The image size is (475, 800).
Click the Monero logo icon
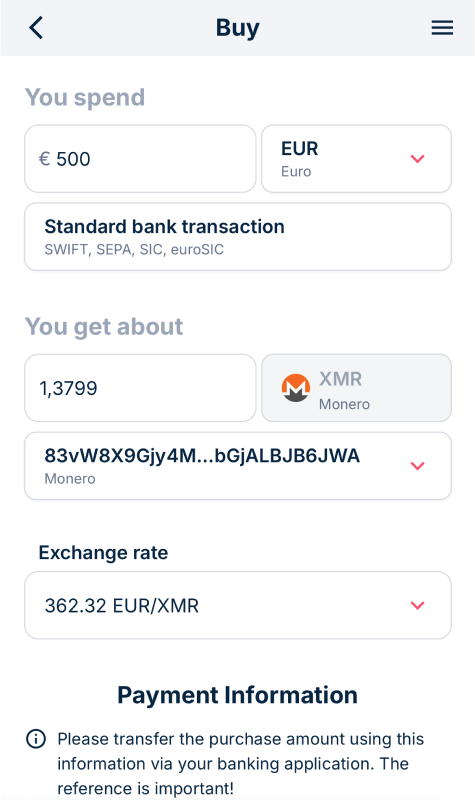pyautogui.click(x=296, y=388)
